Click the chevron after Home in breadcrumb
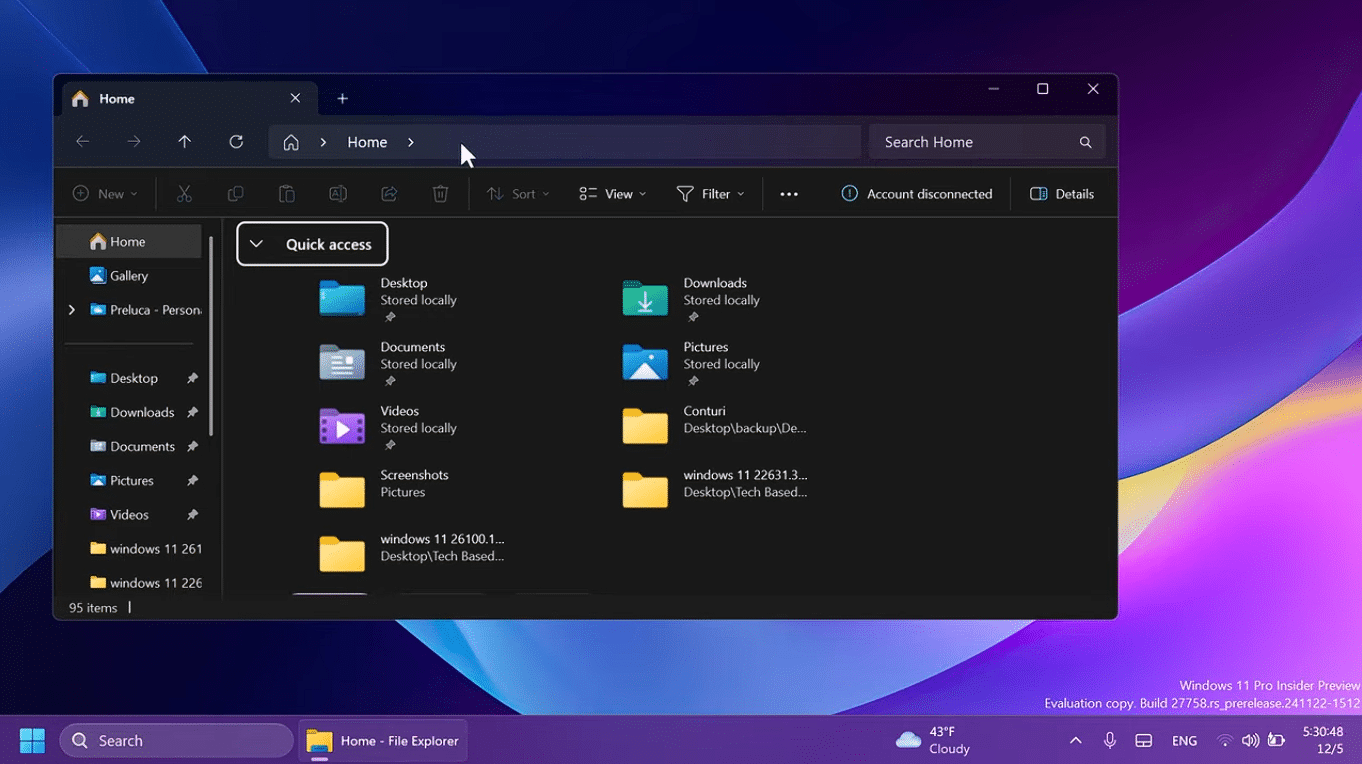The image size is (1362, 764). tap(411, 142)
